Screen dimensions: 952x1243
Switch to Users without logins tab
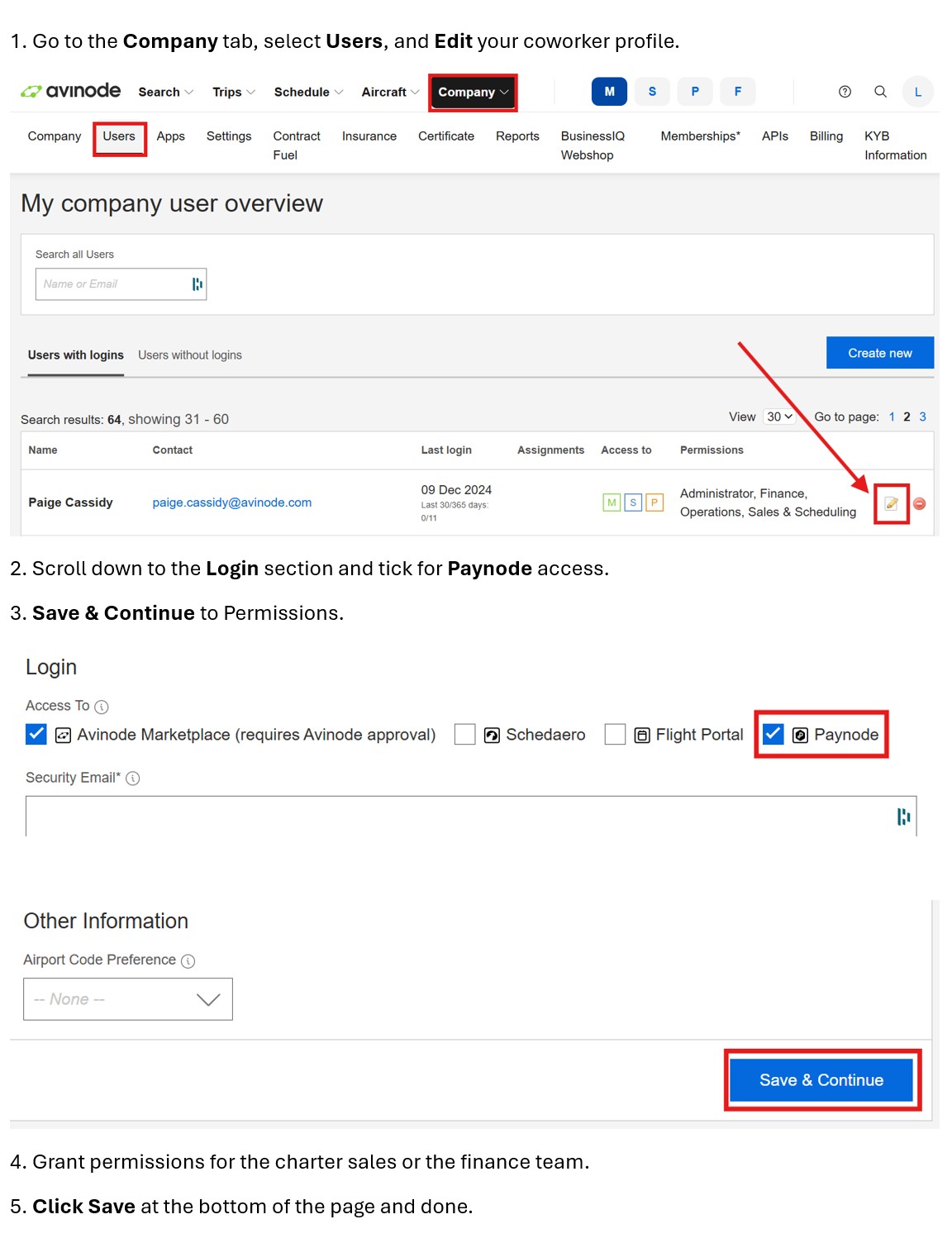coord(190,355)
